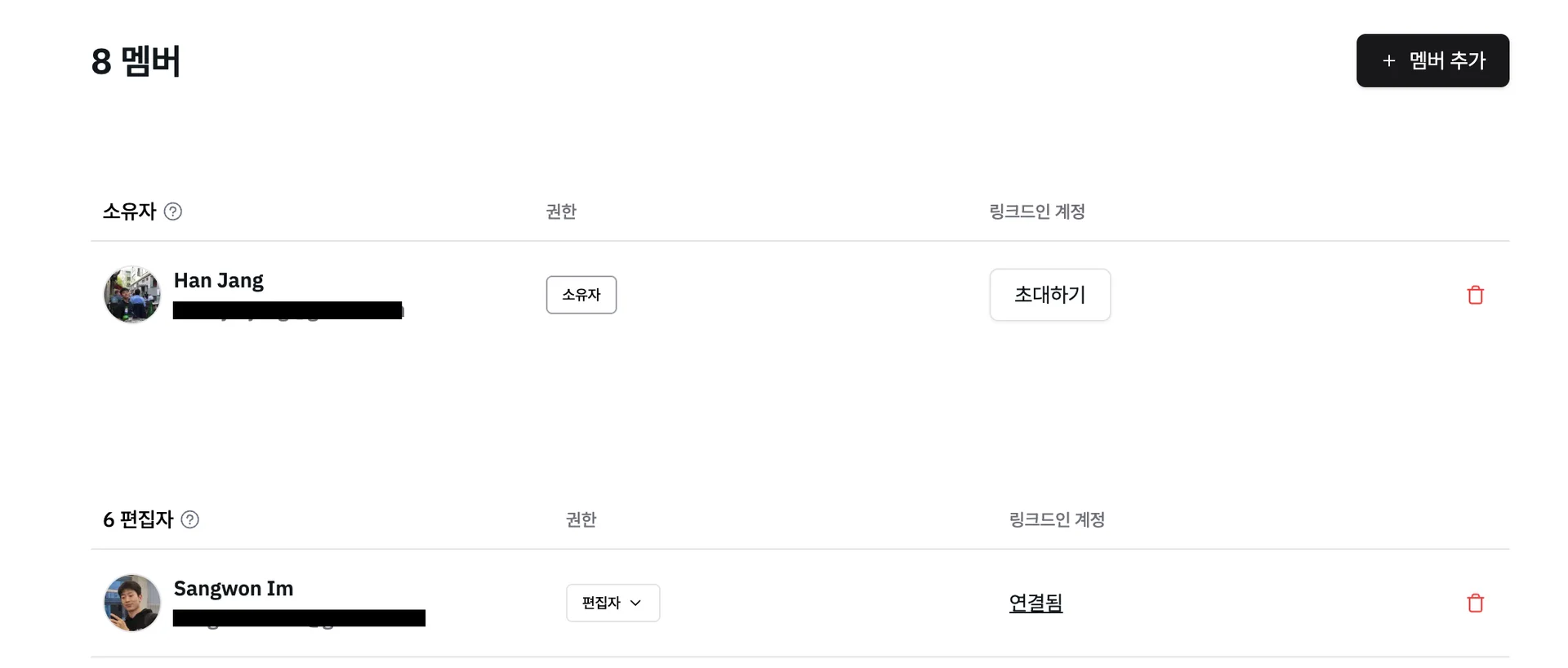Screen dimensions: 1568x668
Task: Click Han Jang's profile photo
Action: 132,295
